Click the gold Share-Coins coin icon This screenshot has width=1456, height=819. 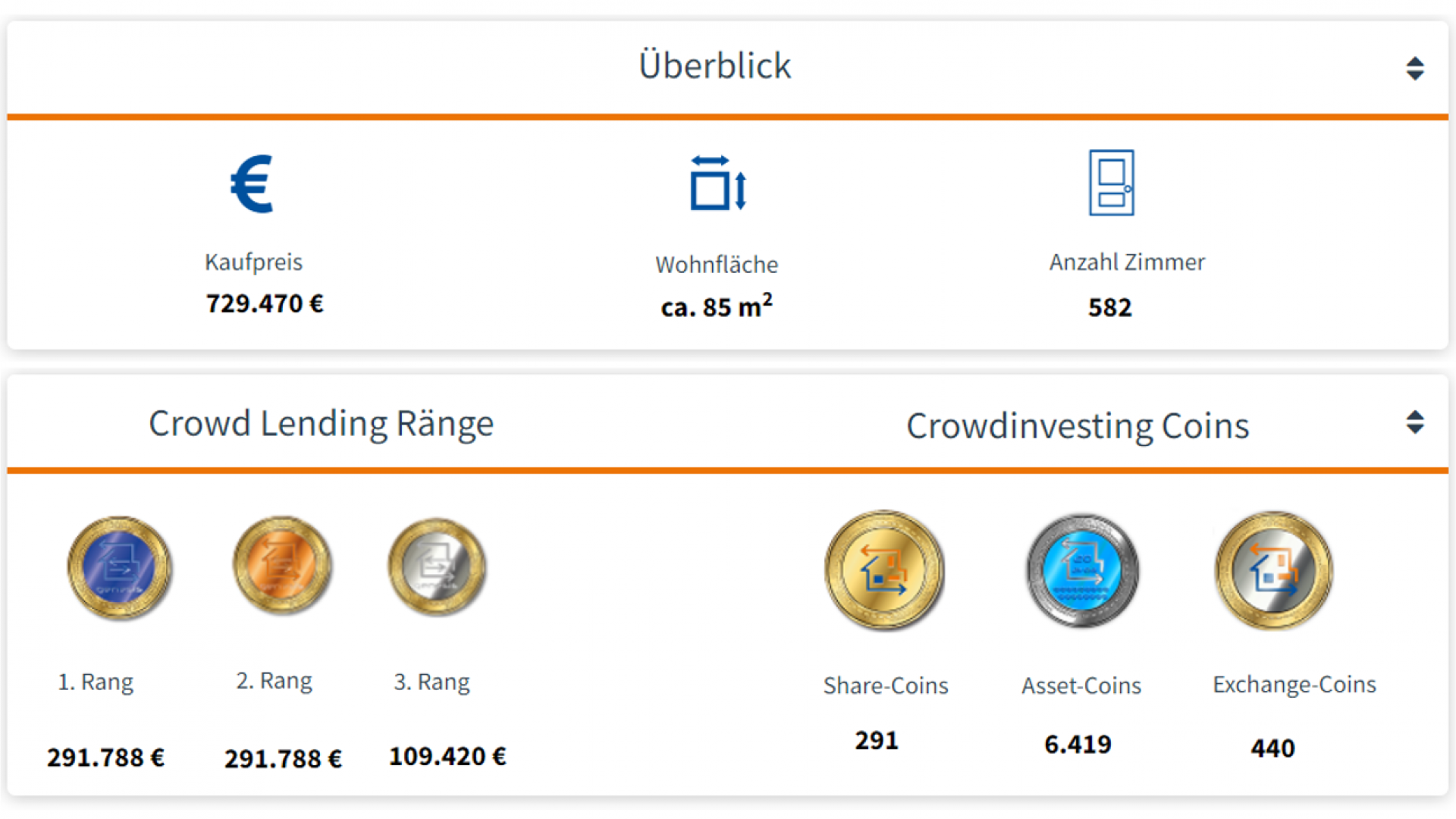883,570
